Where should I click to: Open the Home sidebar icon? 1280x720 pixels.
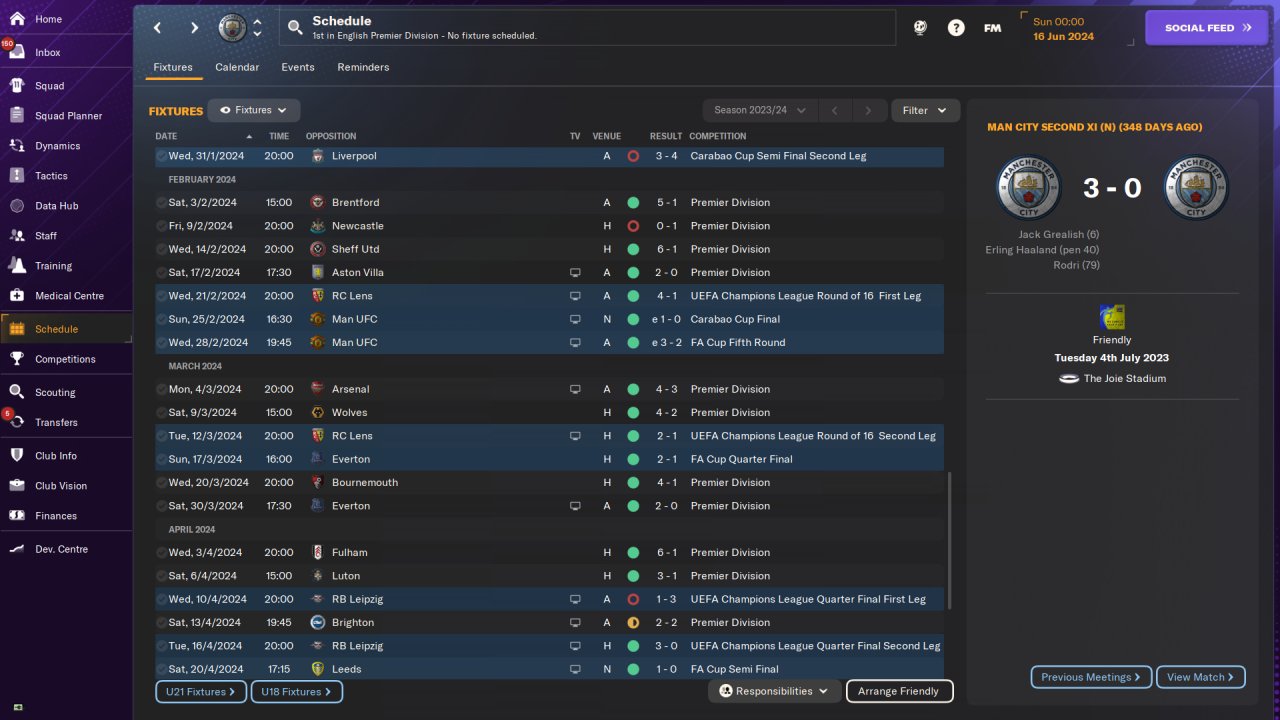17,19
